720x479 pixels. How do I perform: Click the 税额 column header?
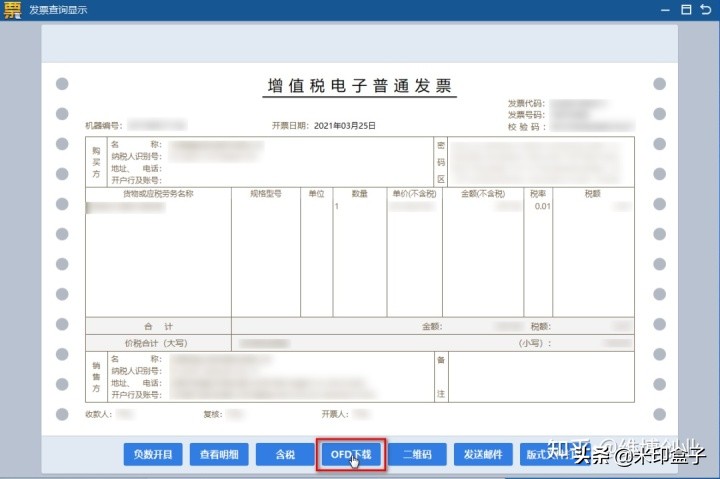tap(592, 193)
